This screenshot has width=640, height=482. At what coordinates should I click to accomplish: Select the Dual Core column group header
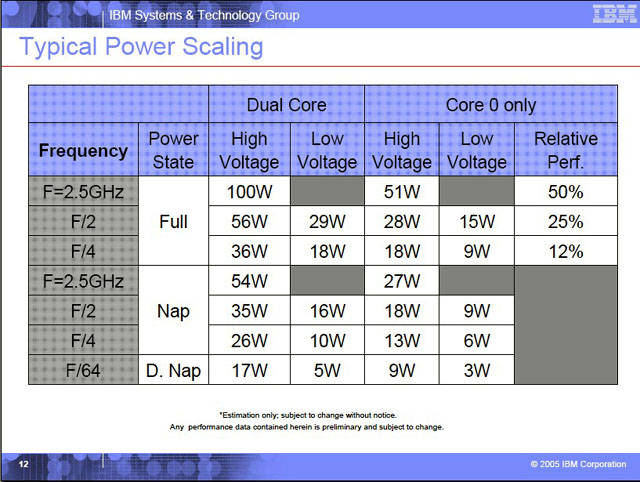(286, 105)
